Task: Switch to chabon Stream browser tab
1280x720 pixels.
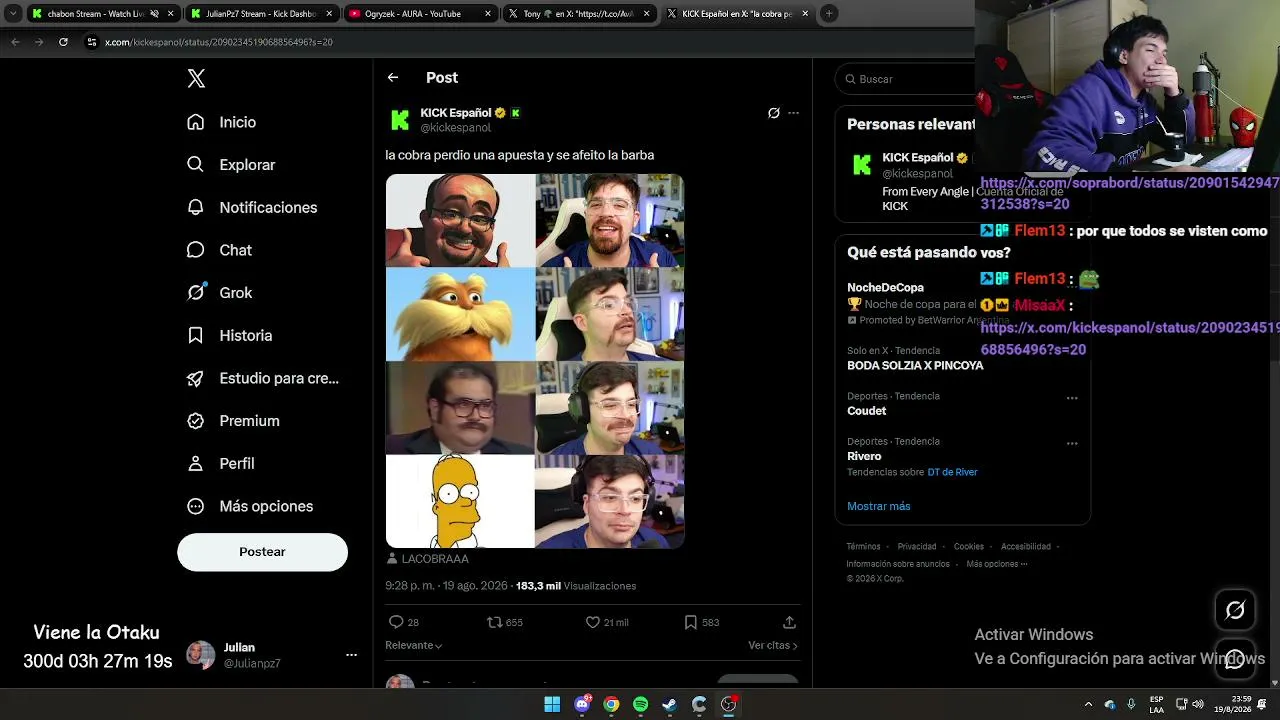Action: click(99, 14)
